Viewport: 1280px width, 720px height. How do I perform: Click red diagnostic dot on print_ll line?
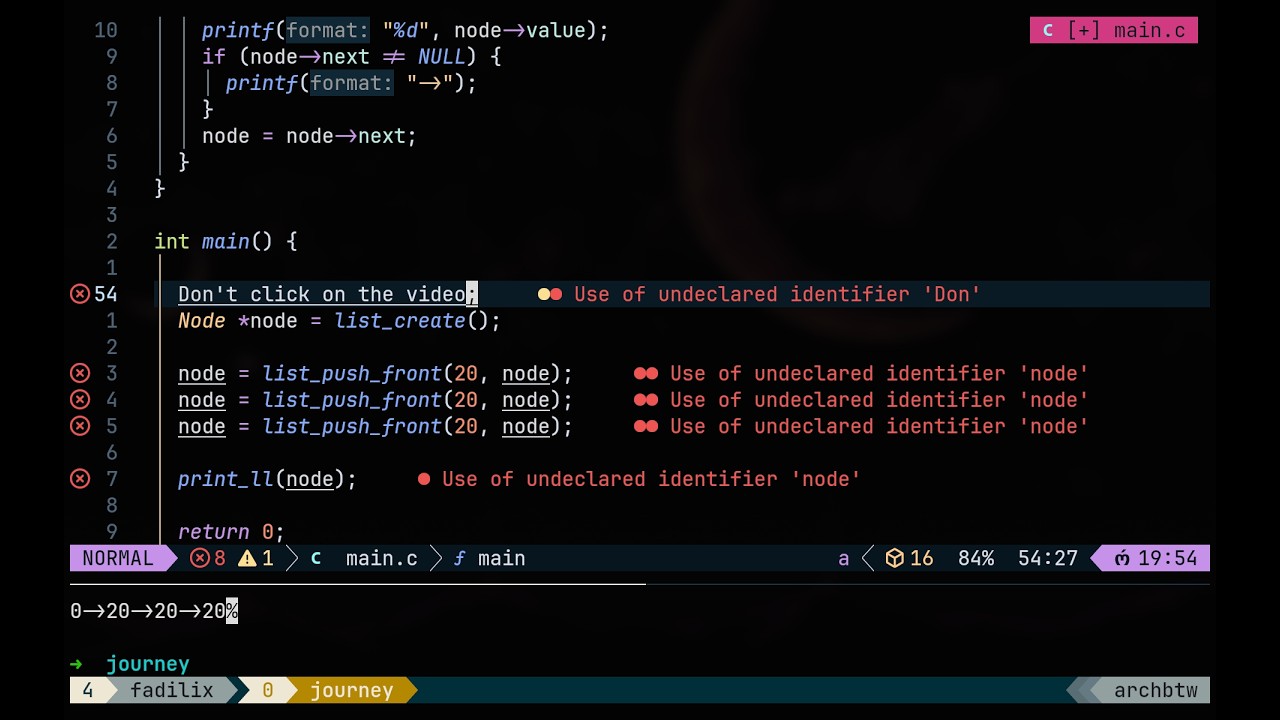point(424,479)
